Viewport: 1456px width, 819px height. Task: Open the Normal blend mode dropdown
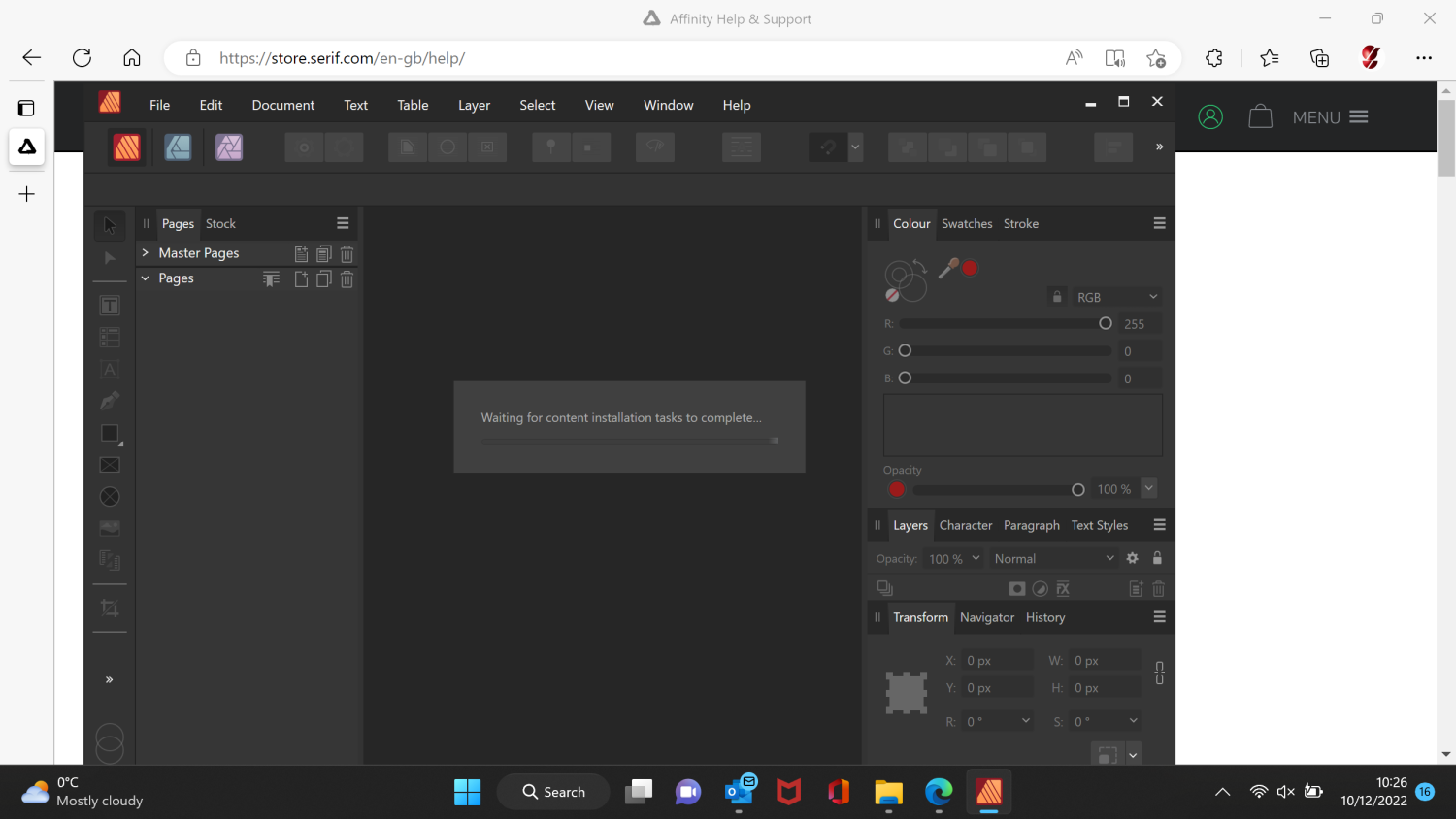point(1053,559)
